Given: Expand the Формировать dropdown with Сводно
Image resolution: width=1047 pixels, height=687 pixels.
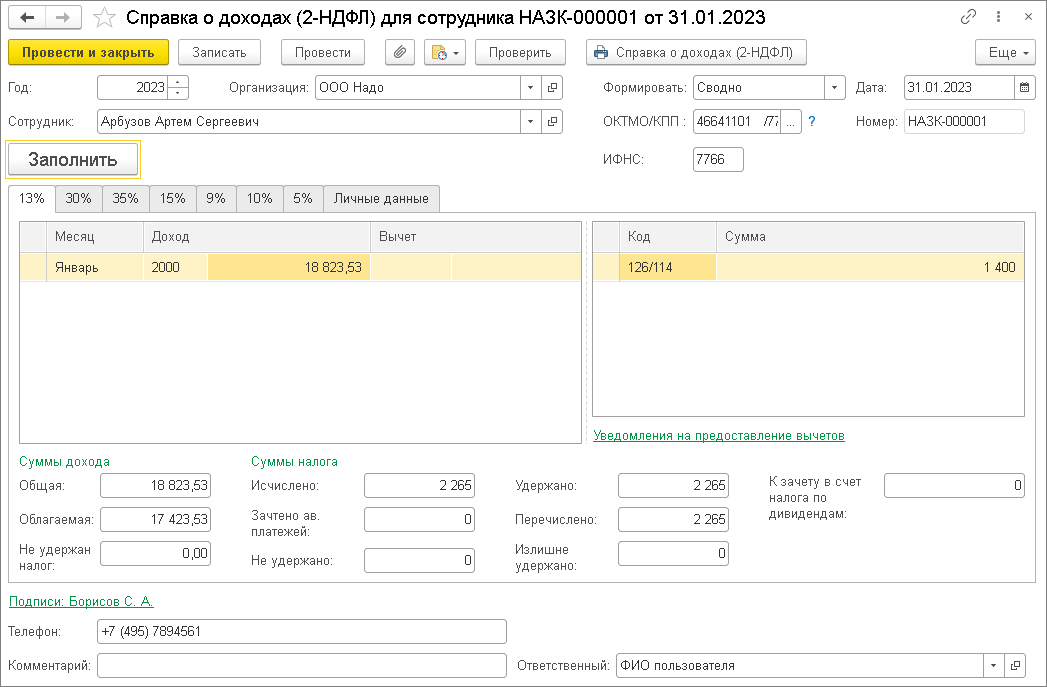Looking at the screenshot, I should coord(835,87).
